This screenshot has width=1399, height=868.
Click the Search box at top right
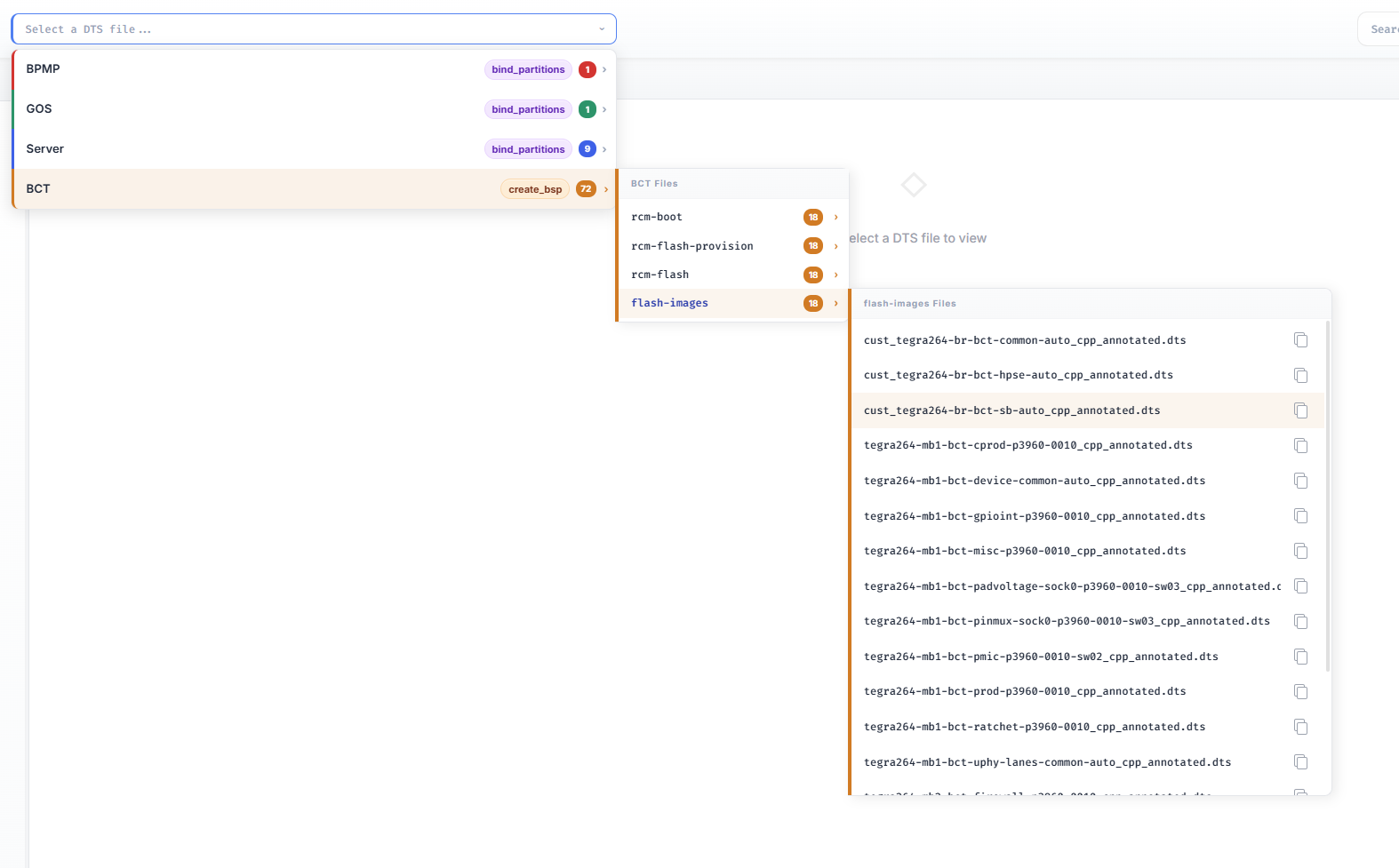[x=1380, y=29]
